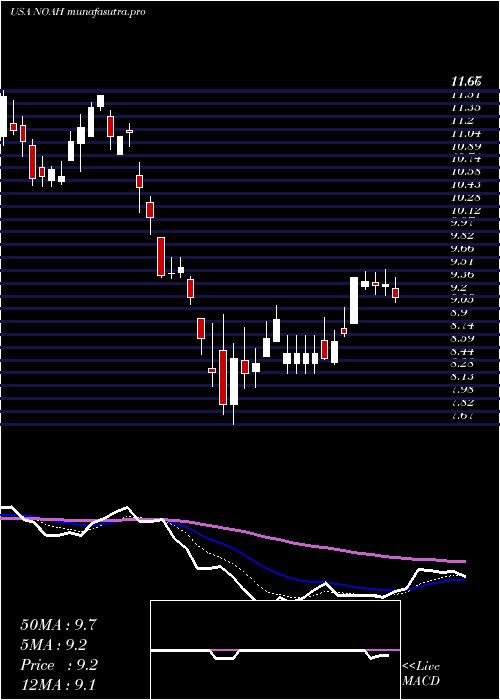
Task: Click the 8.13 price axis label
Action: point(462,378)
